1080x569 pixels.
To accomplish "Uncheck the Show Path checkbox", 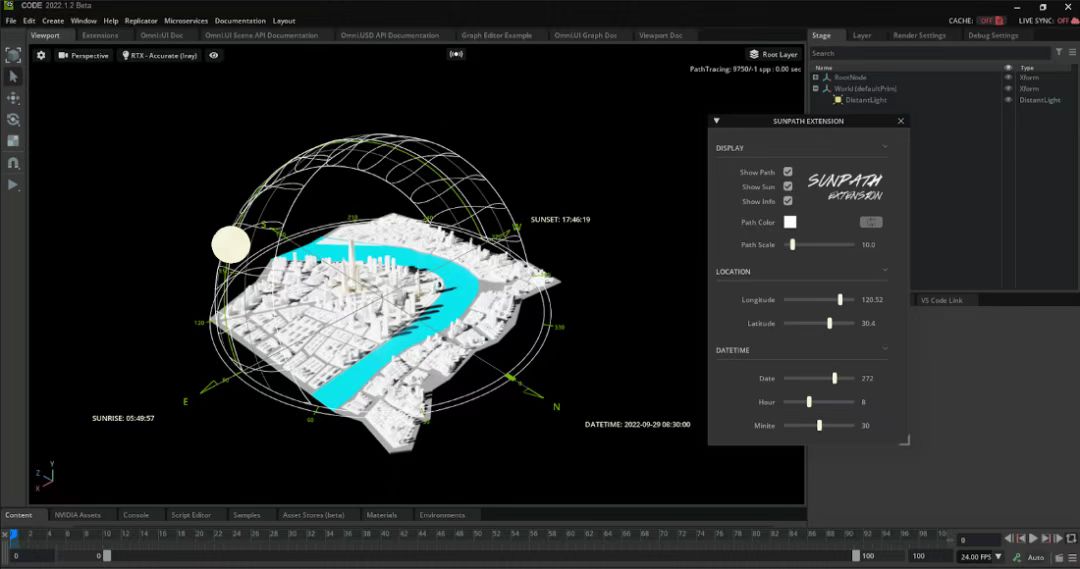I will coord(788,172).
